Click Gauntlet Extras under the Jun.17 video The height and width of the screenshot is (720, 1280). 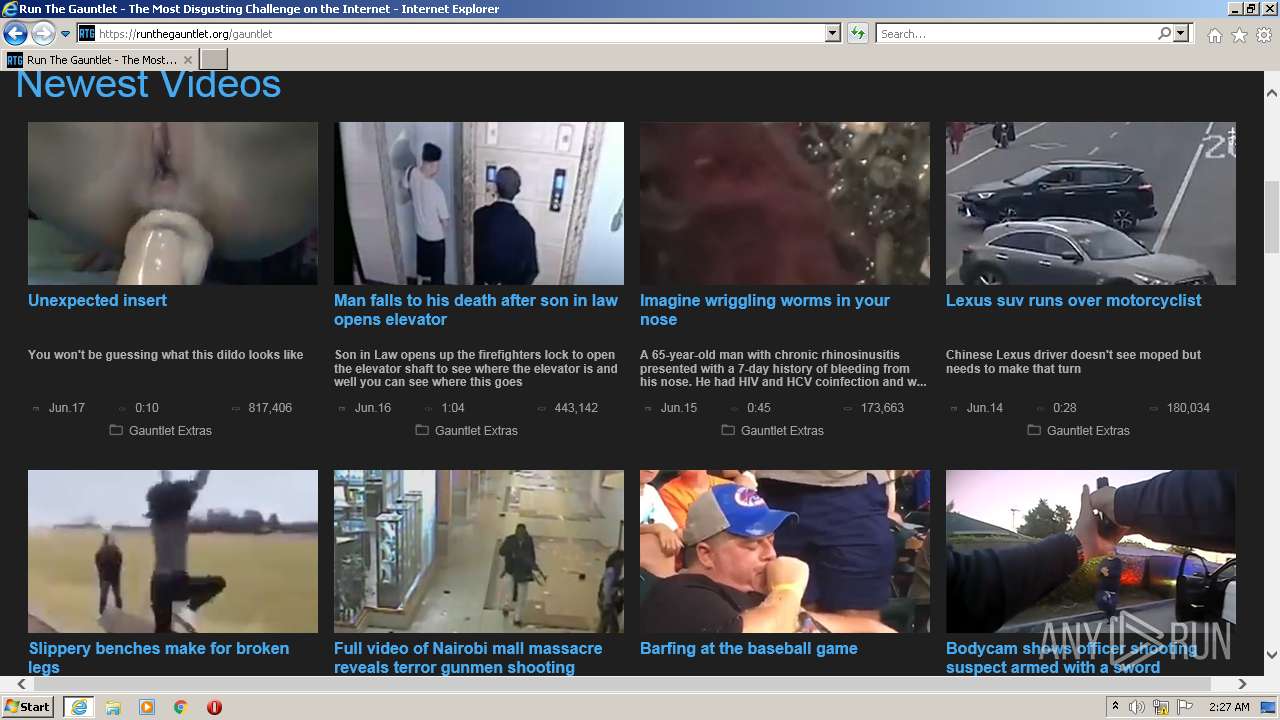(170, 431)
